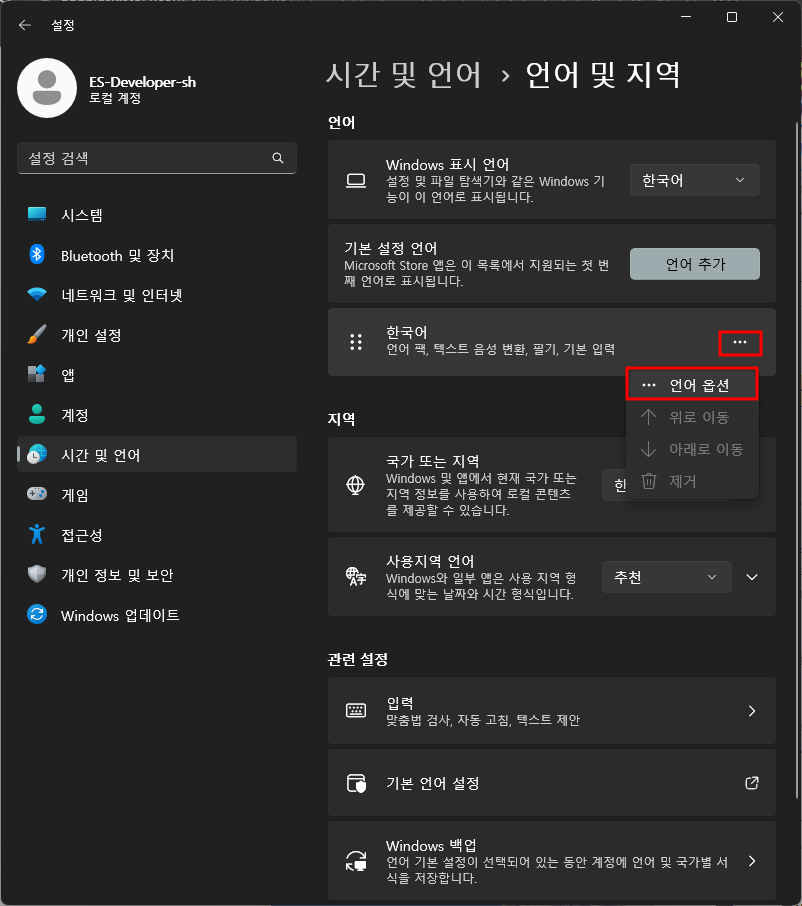Open 개인 정보 및 보안 settings
802x906 pixels.
tap(157, 574)
